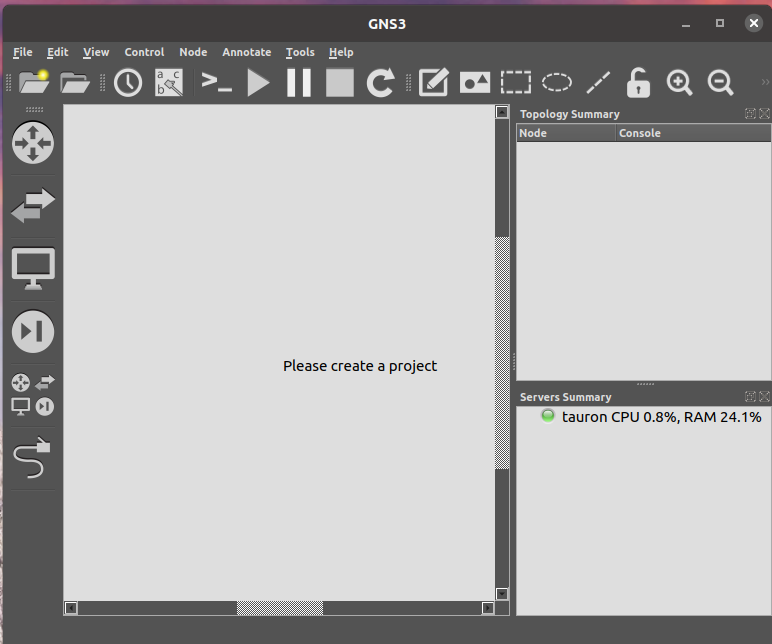Click the tauron server entry
The height and width of the screenshot is (644, 772).
(x=650, y=417)
